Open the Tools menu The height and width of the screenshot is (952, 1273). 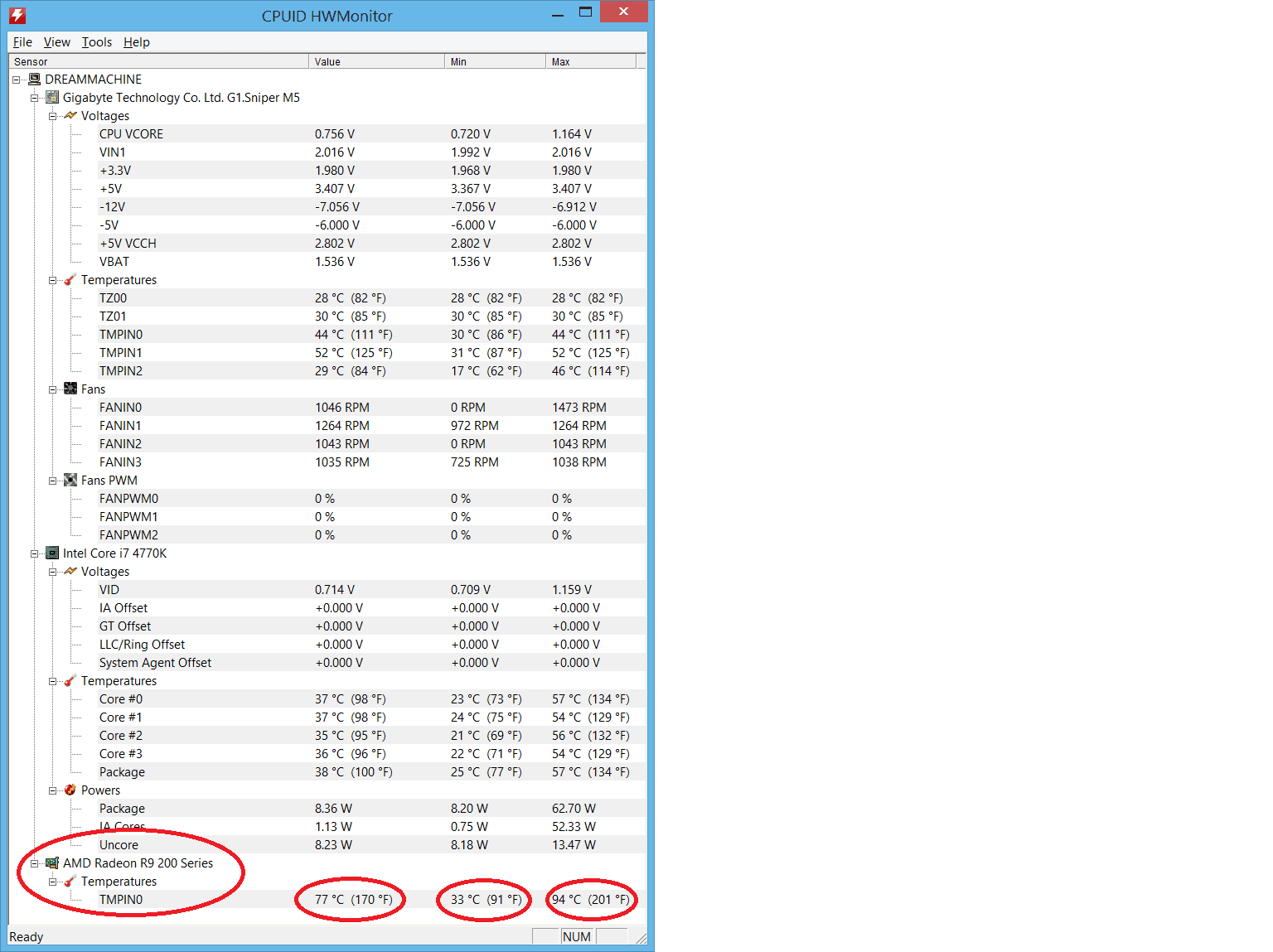click(97, 42)
